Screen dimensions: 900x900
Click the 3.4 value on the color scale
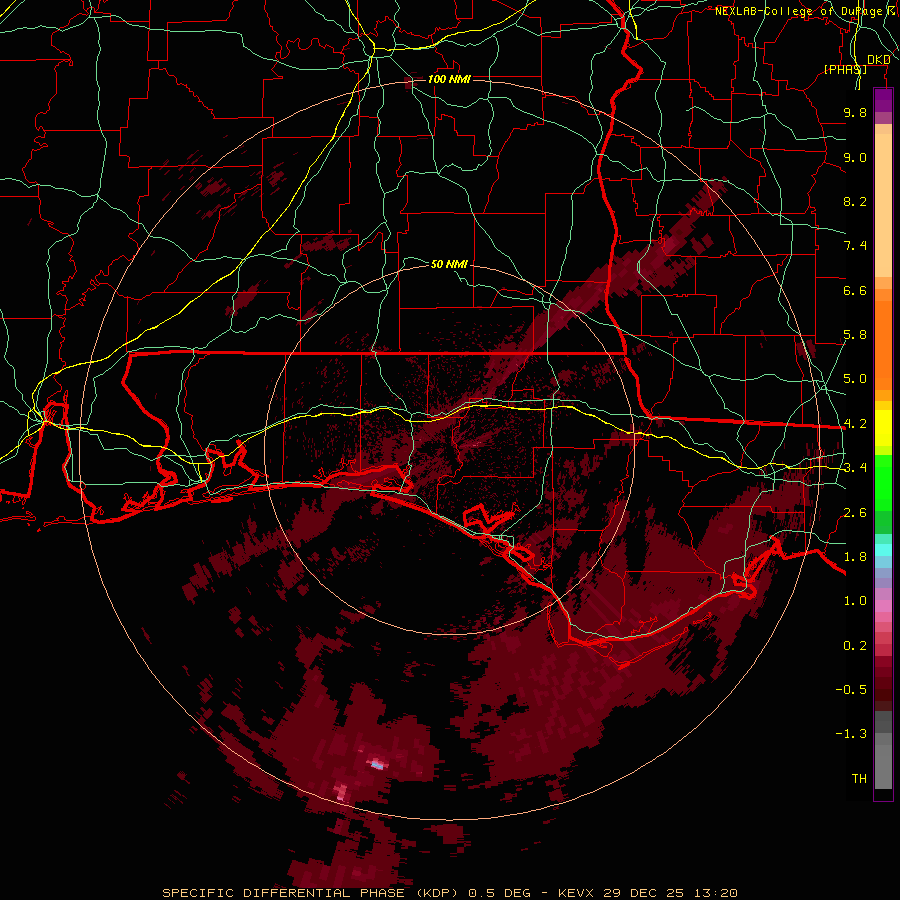[855, 468]
